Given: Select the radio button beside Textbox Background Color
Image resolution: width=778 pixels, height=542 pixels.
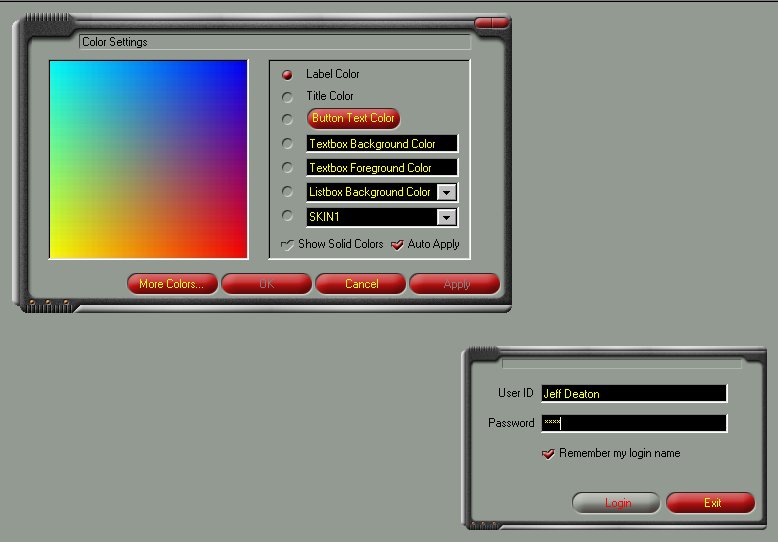Looking at the screenshot, I should (288, 144).
